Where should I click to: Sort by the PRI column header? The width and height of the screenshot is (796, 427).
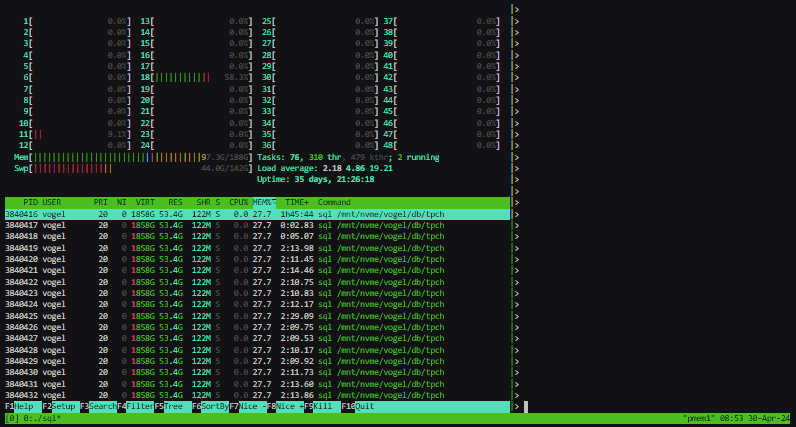(x=101, y=202)
